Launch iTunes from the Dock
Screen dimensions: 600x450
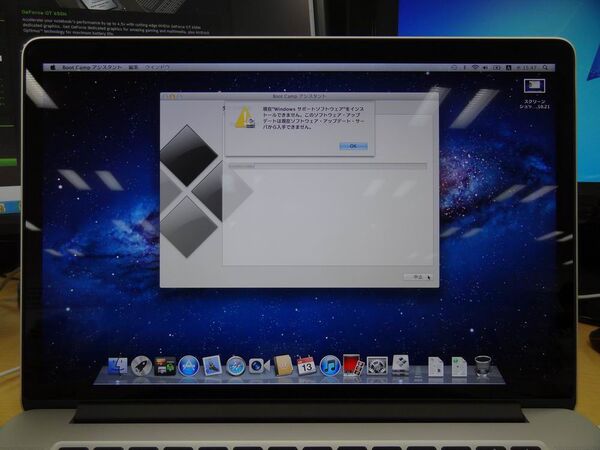point(330,366)
